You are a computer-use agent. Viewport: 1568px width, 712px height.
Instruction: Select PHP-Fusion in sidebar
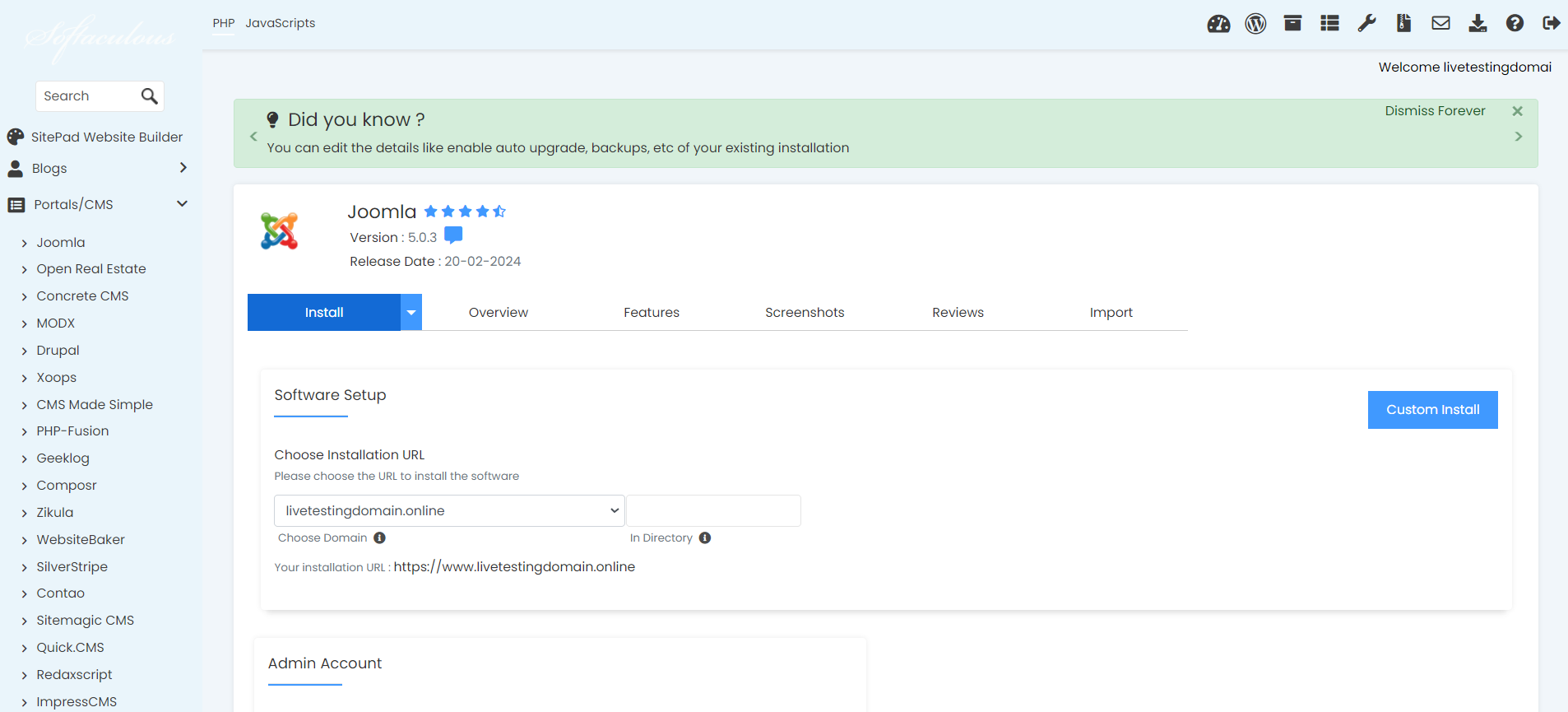[x=72, y=431]
